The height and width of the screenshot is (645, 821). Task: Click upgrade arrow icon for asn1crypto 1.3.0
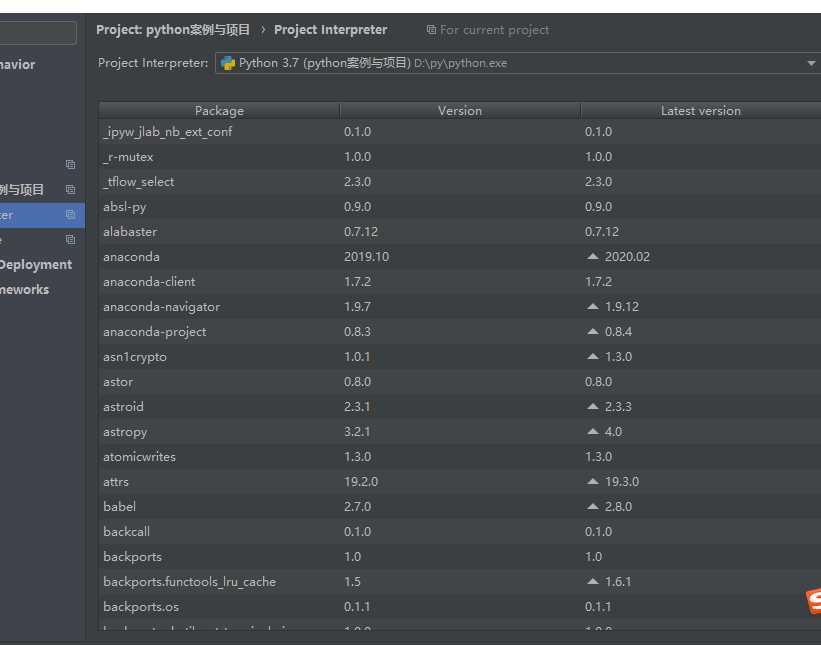593,357
